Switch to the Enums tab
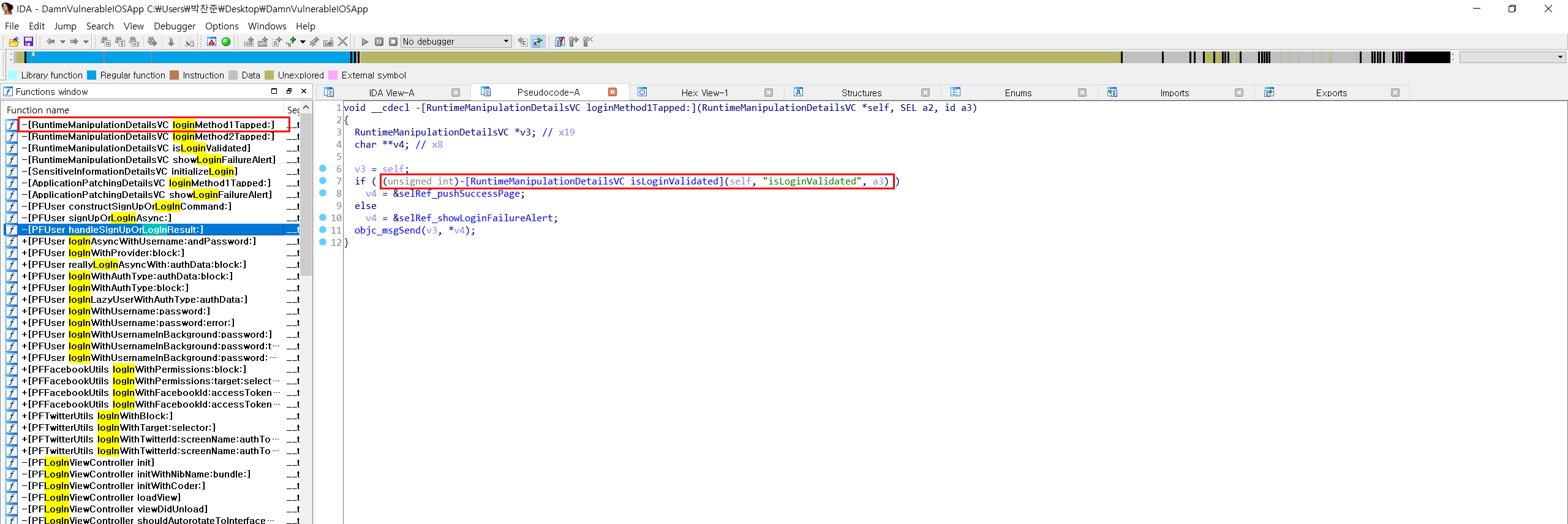The width and height of the screenshot is (1568, 524). (1018, 93)
